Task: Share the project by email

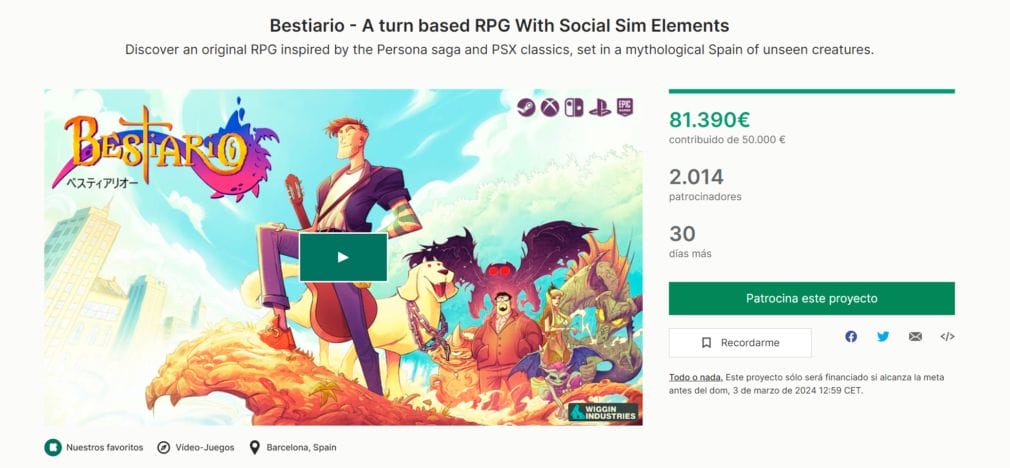Action: point(915,337)
